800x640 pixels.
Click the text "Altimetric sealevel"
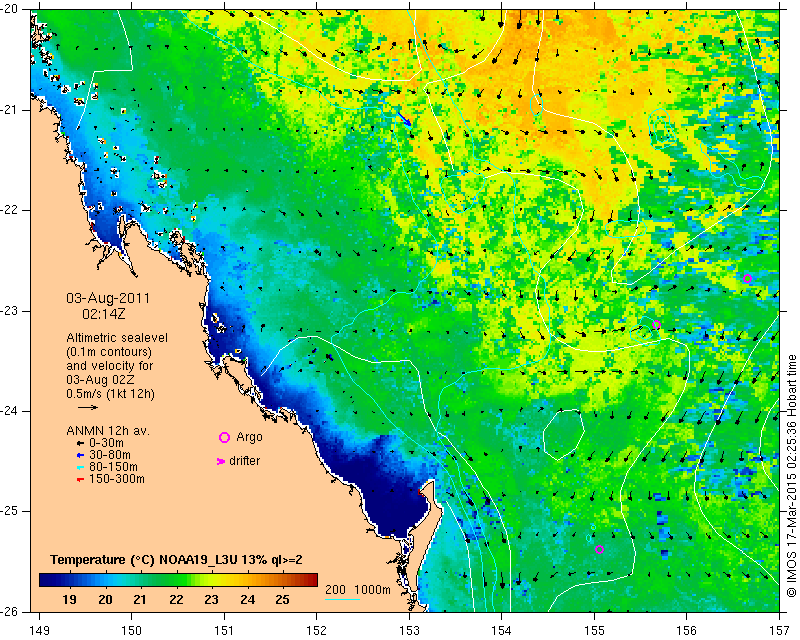coord(117,338)
